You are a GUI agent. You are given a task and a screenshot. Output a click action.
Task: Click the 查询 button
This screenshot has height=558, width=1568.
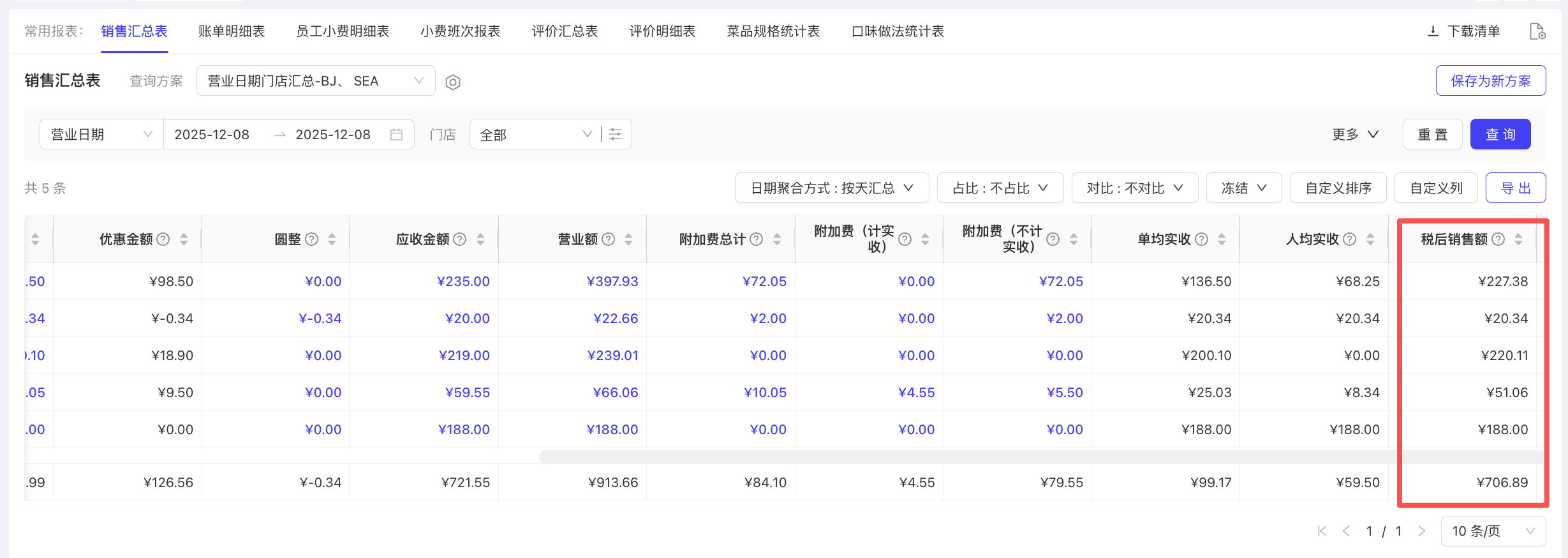pyautogui.click(x=1500, y=135)
